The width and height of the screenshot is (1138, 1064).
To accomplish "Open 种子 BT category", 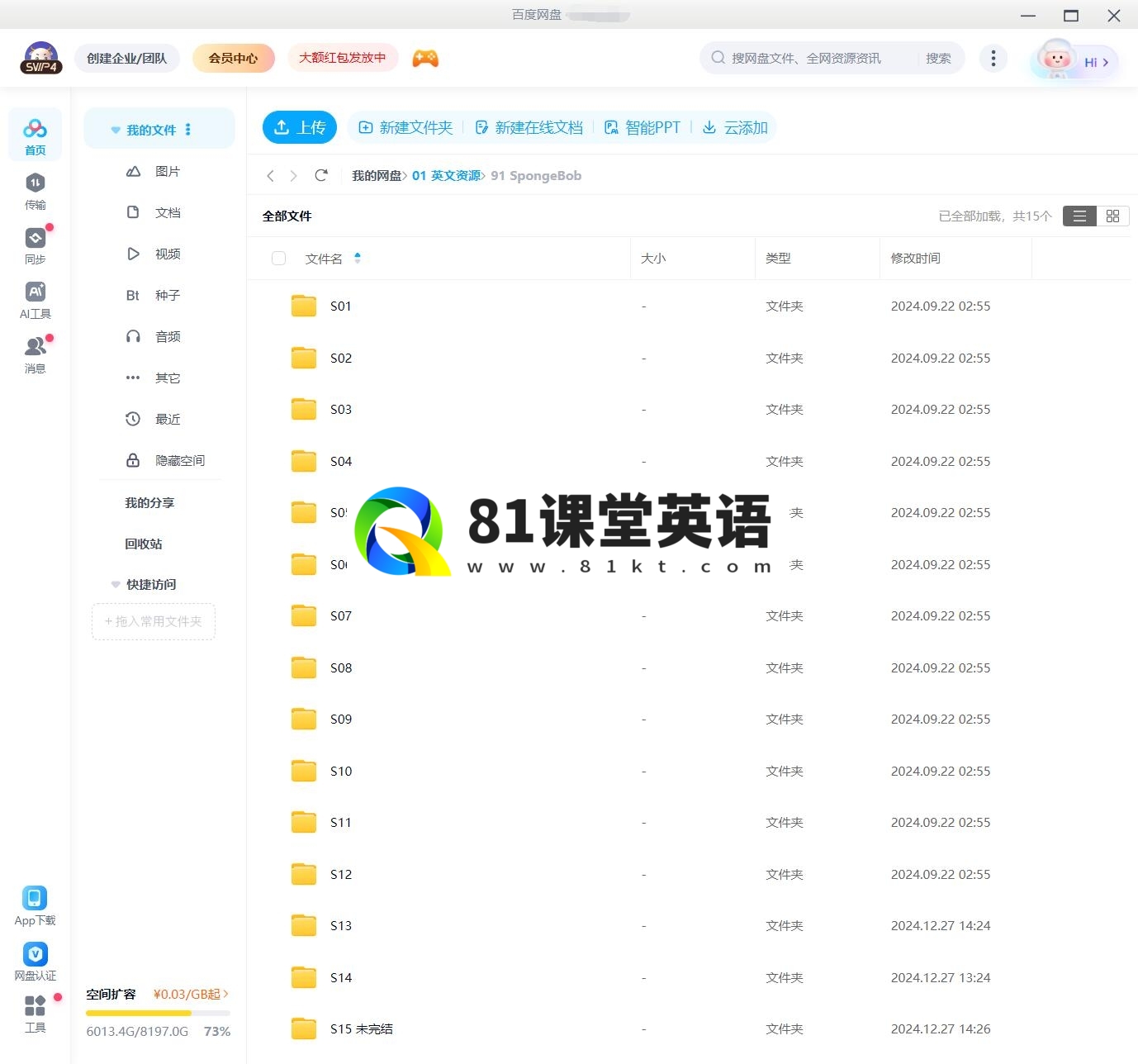I will (154, 295).
